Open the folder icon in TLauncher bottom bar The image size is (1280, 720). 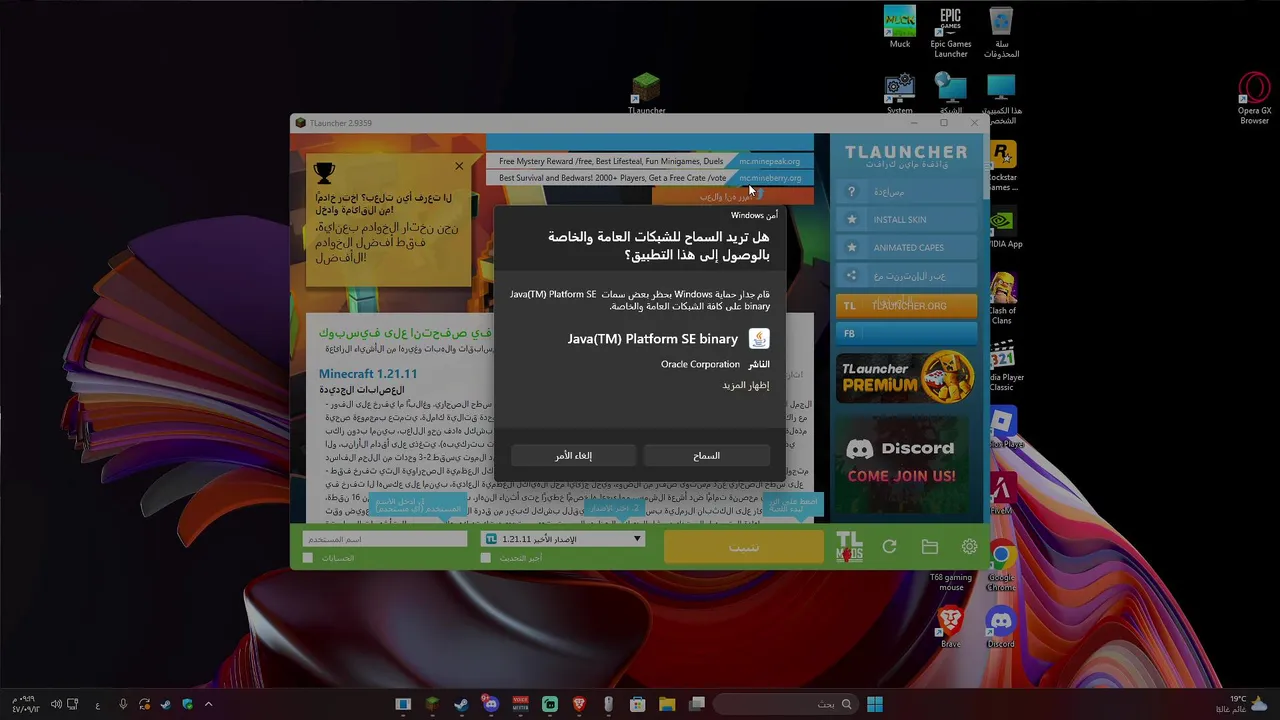point(930,547)
